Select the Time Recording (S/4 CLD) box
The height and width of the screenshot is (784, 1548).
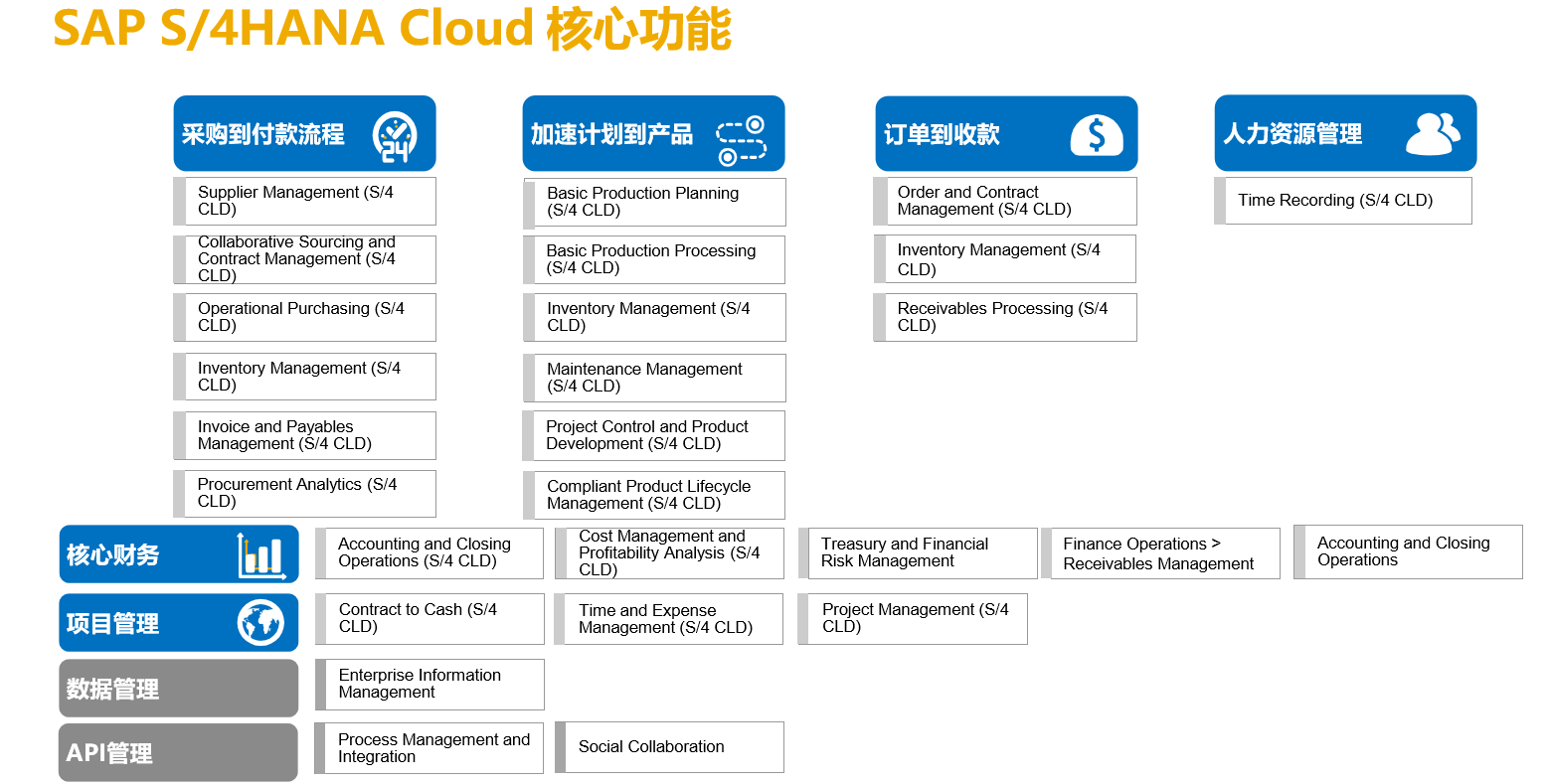coord(1343,200)
